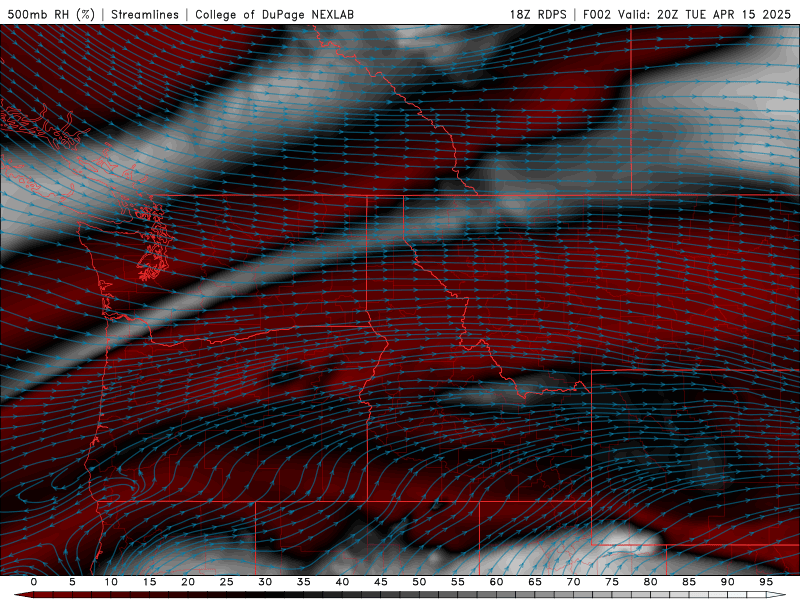Click the '500mb RH (%)' title text
Image resolution: width=800 pixels, height=600 pixels.
(51, 14)
